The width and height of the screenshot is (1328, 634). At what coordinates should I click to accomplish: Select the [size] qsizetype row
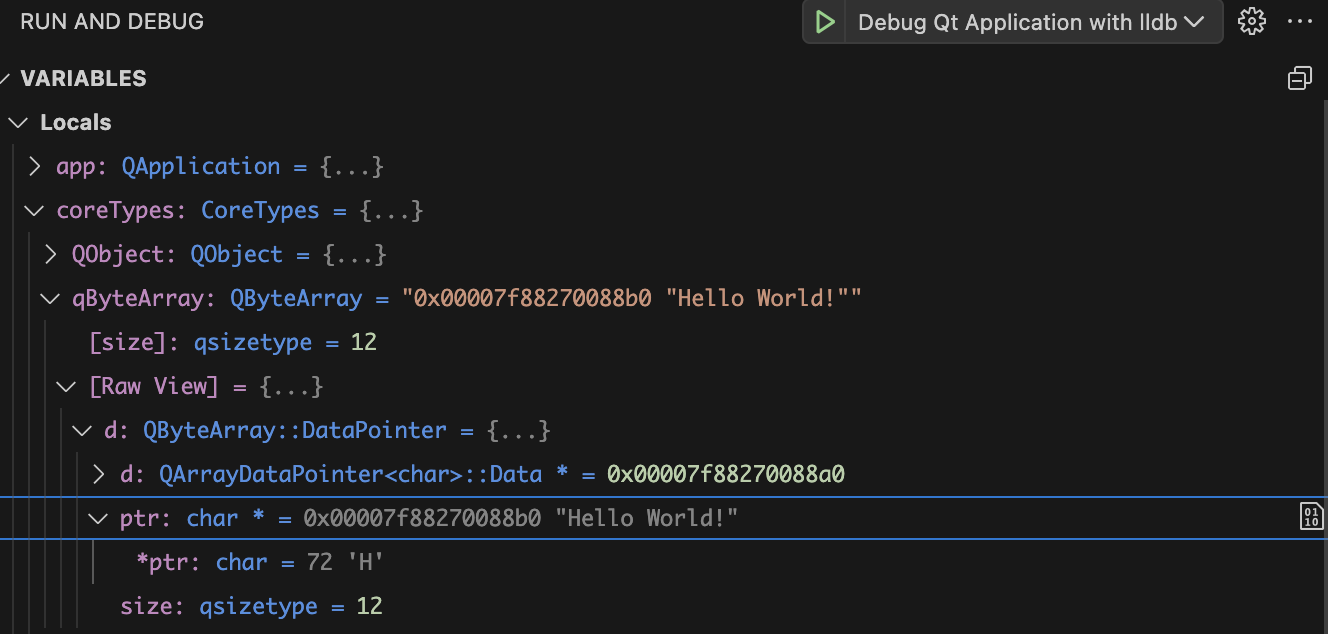pos(232,342)
